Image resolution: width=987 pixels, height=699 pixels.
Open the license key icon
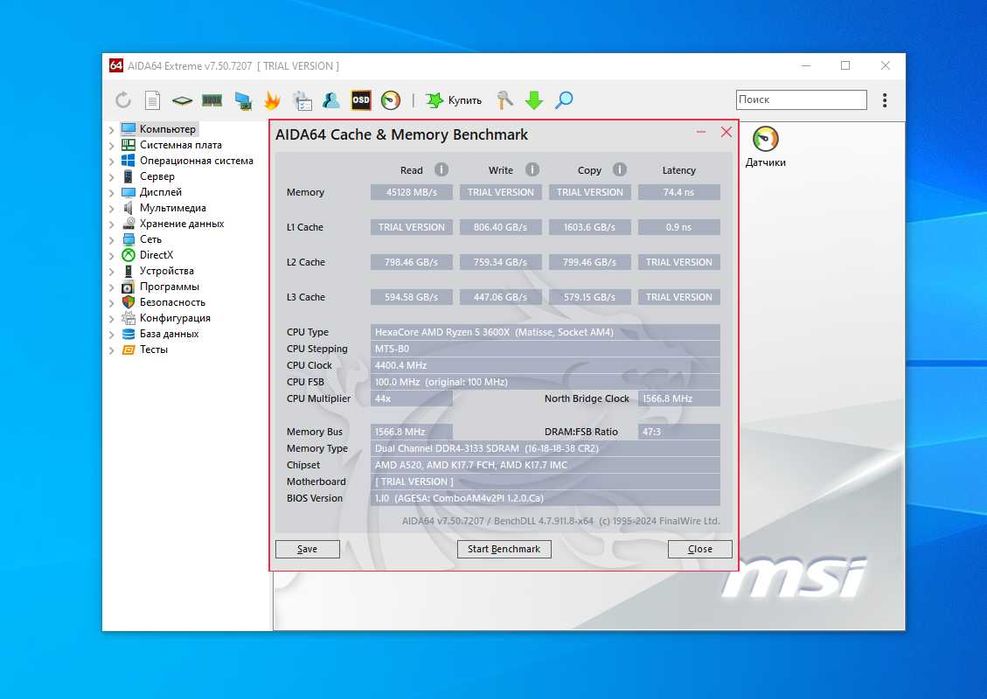point(504,100)
